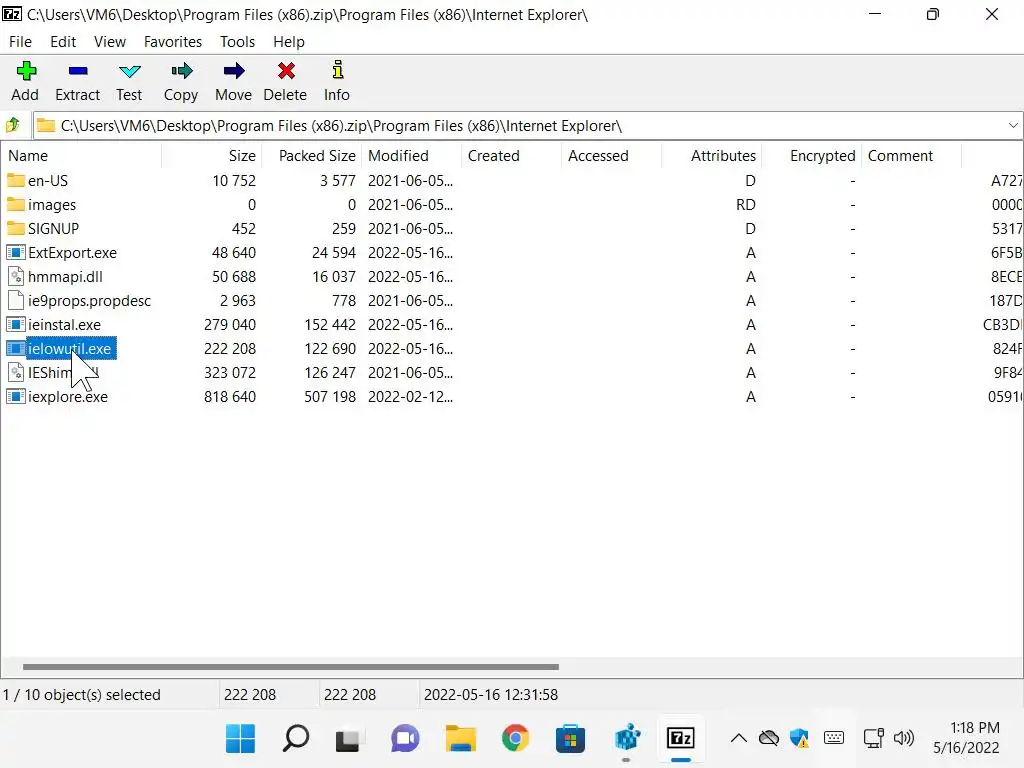Screen dimensions: 1024x768
Task: Open the Tools menu
Action: 237,42
